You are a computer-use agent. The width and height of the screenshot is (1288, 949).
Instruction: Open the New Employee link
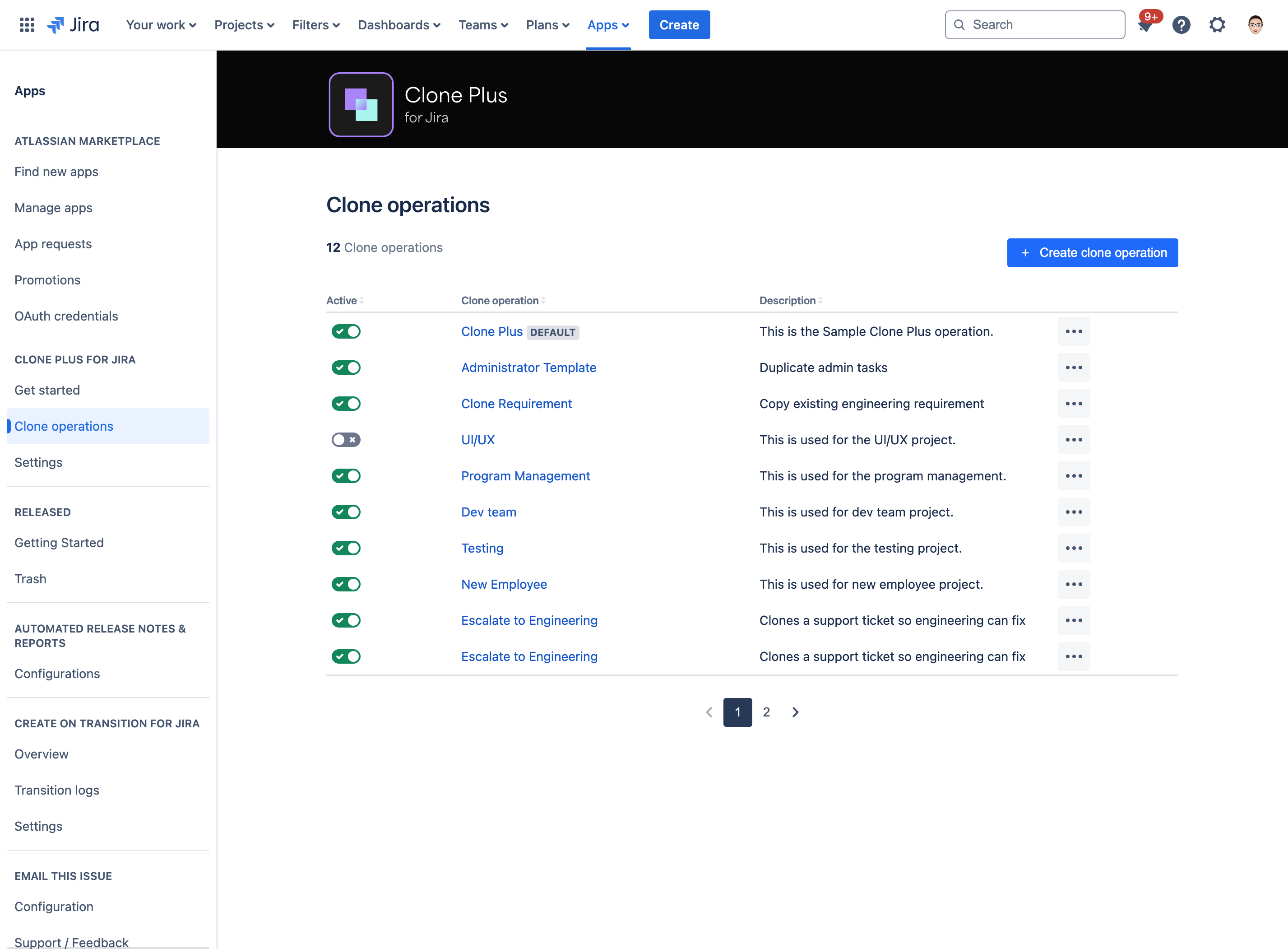coord(504,584)
